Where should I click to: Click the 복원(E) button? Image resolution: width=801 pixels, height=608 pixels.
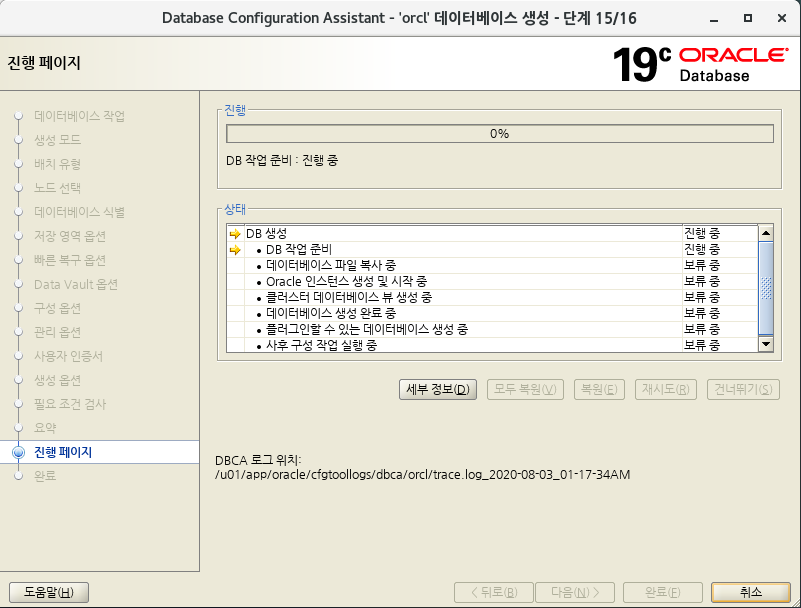click(x=599, y=390)
